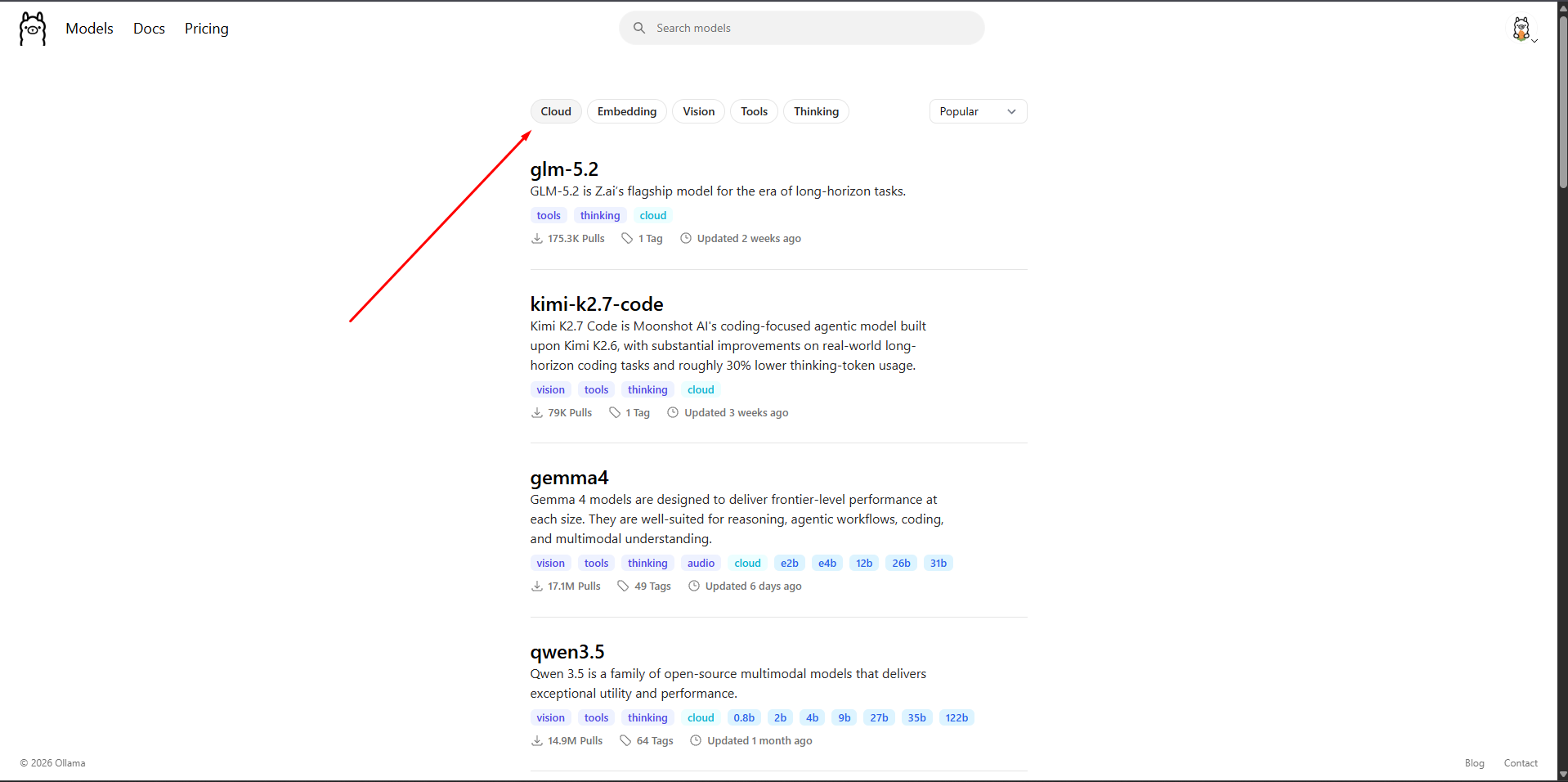Open the kimi-k2.7-code model page
1568x782 pixels.
pyautogui.click(x=597, y=304)
